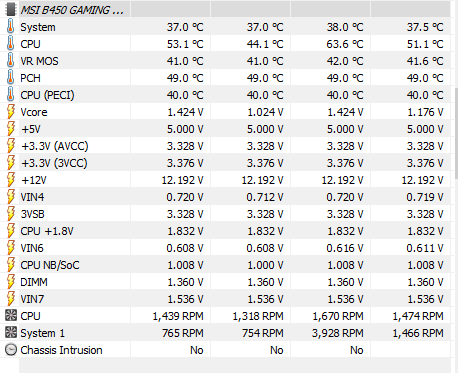Viewport: 458px width, 373px height.
Task: Click the lightning bolt icon beside DIMM
Action: (x=11, y=282)
